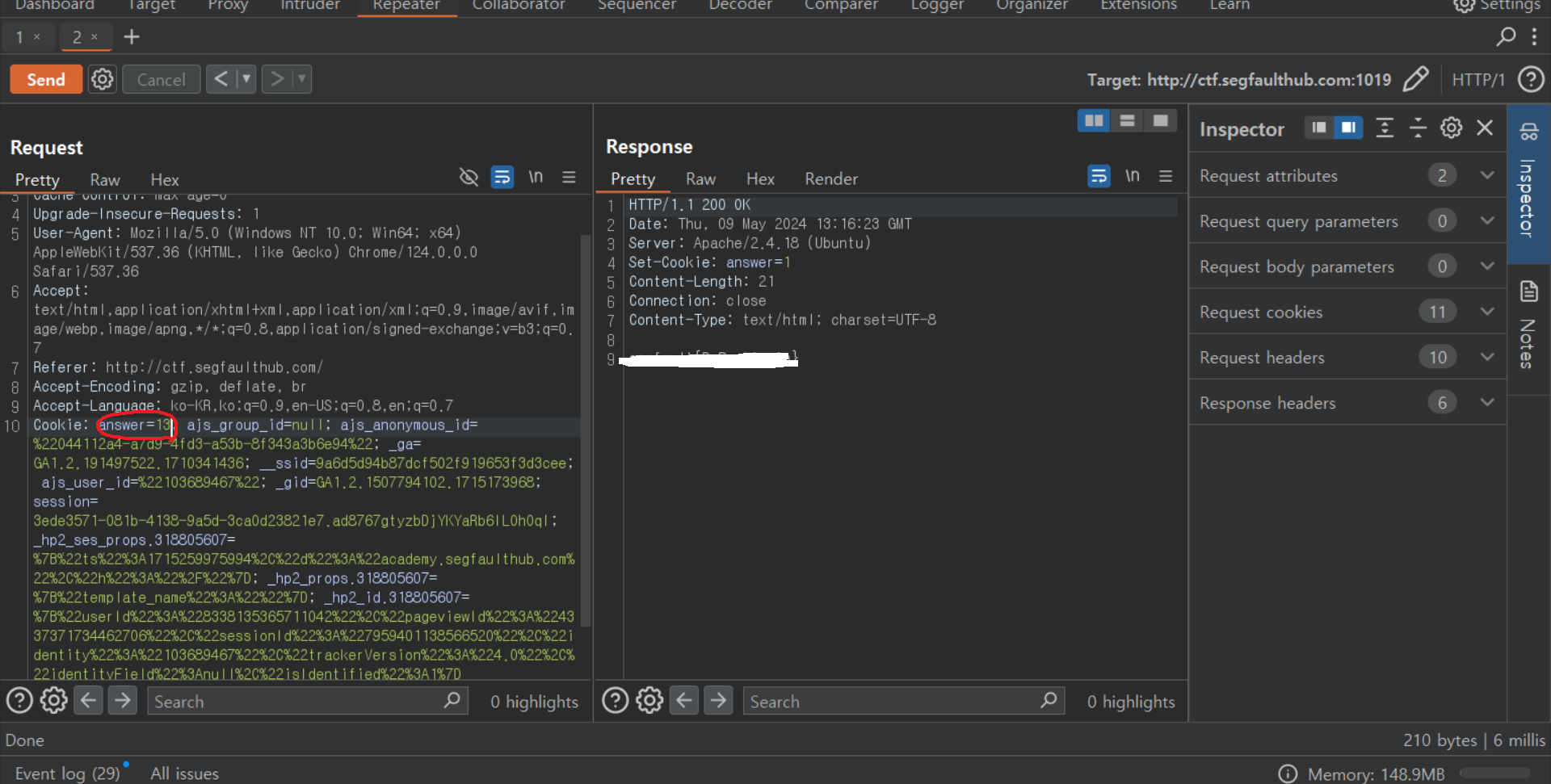
Task: Open response Render tab
Action: click(831, 178)
